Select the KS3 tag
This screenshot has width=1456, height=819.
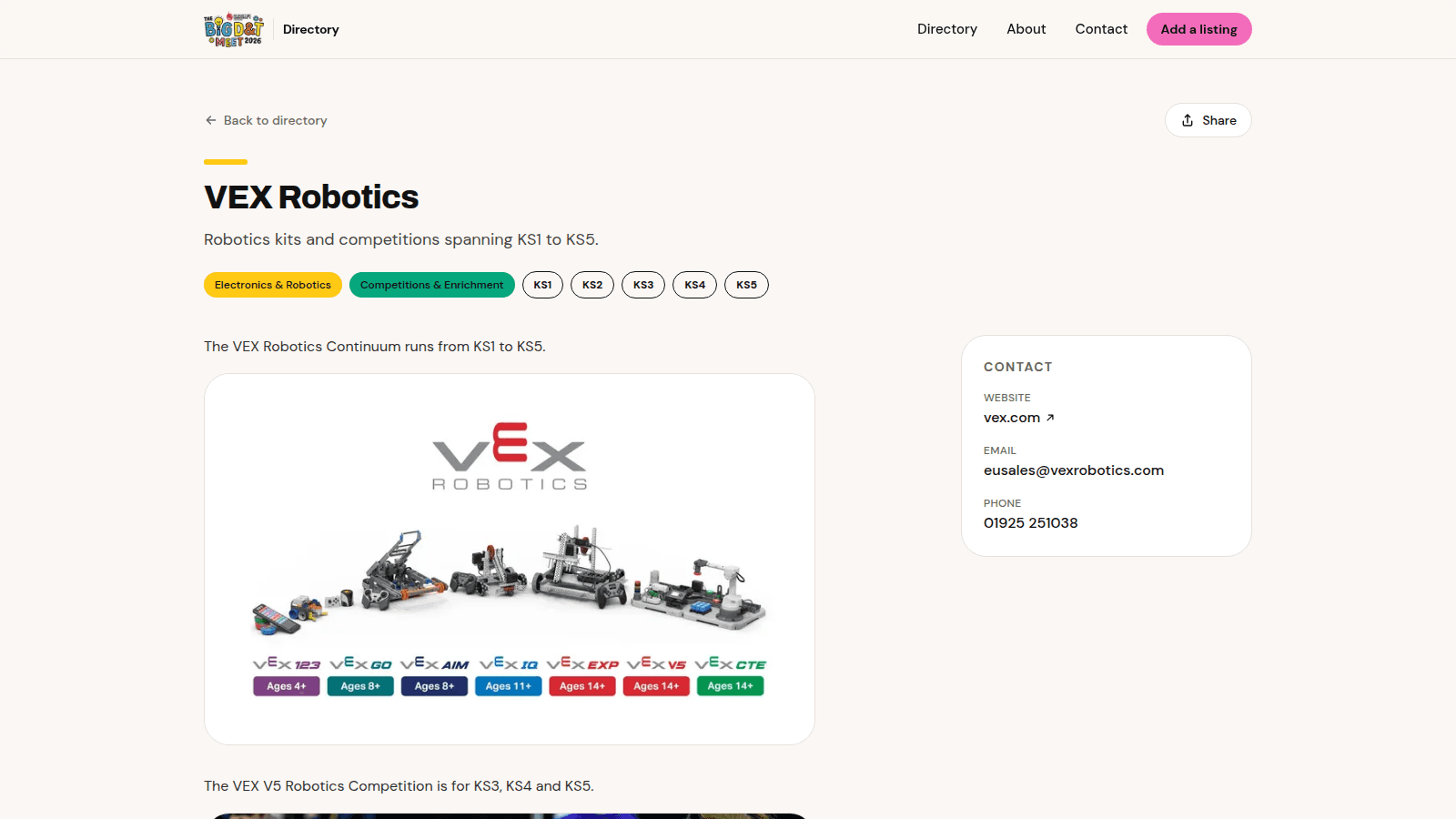643,285
